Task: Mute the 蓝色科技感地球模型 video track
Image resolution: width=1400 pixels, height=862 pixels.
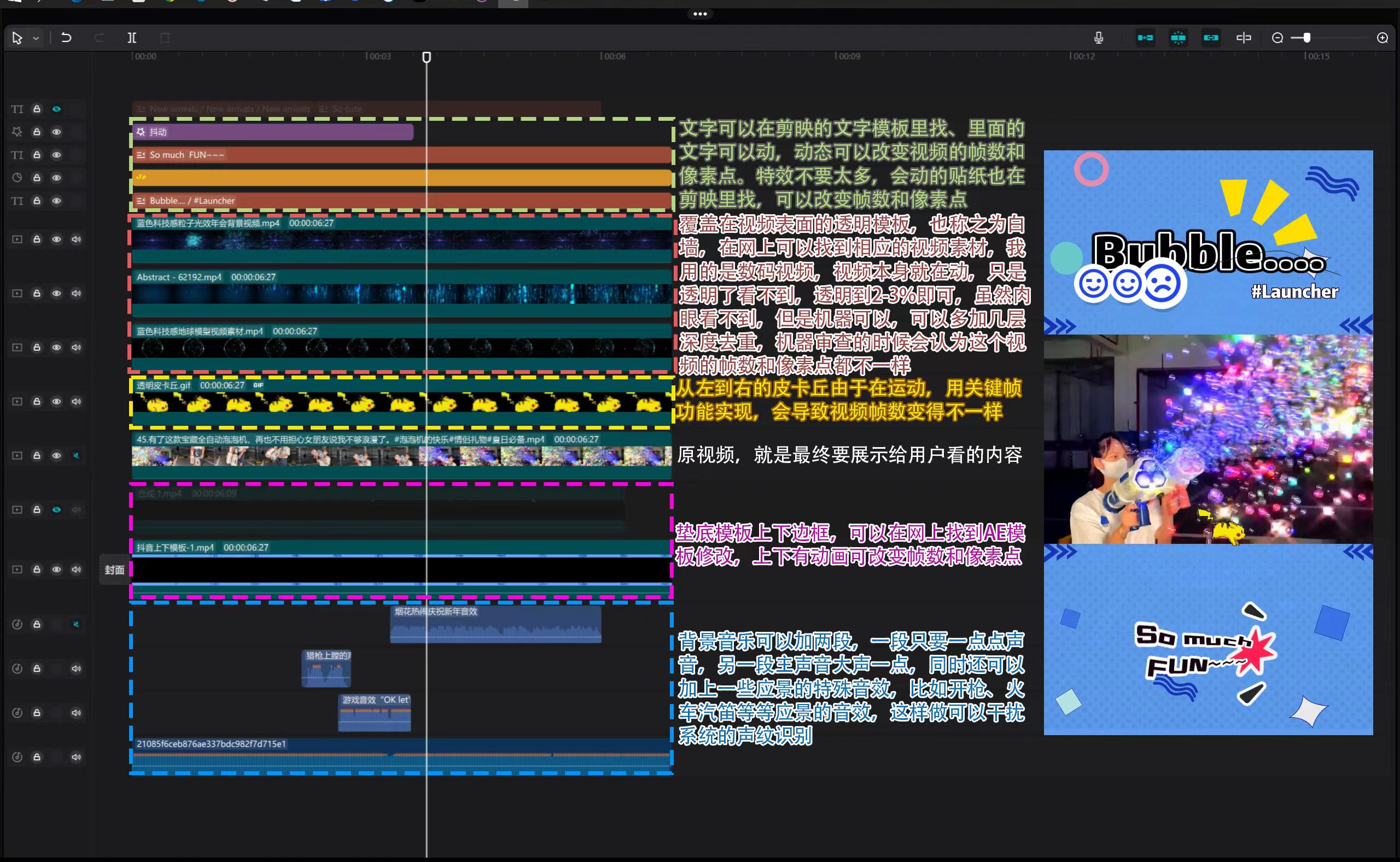Action: point(76,347)
